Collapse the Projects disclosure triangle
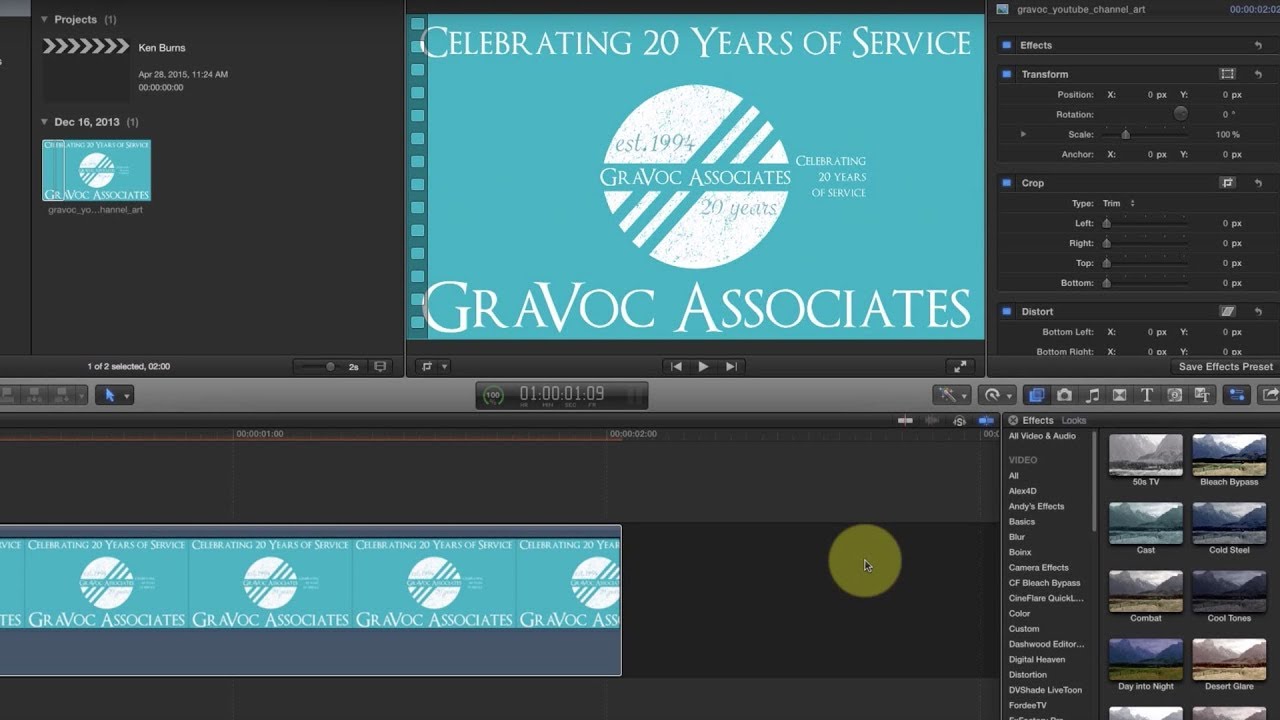Screen dimensions: 1280x720 [45, 19]
